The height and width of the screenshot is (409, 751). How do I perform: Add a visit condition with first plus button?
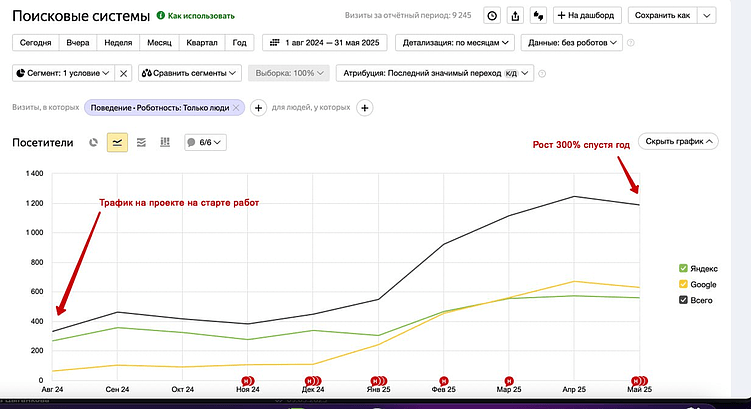coord(258,108)
